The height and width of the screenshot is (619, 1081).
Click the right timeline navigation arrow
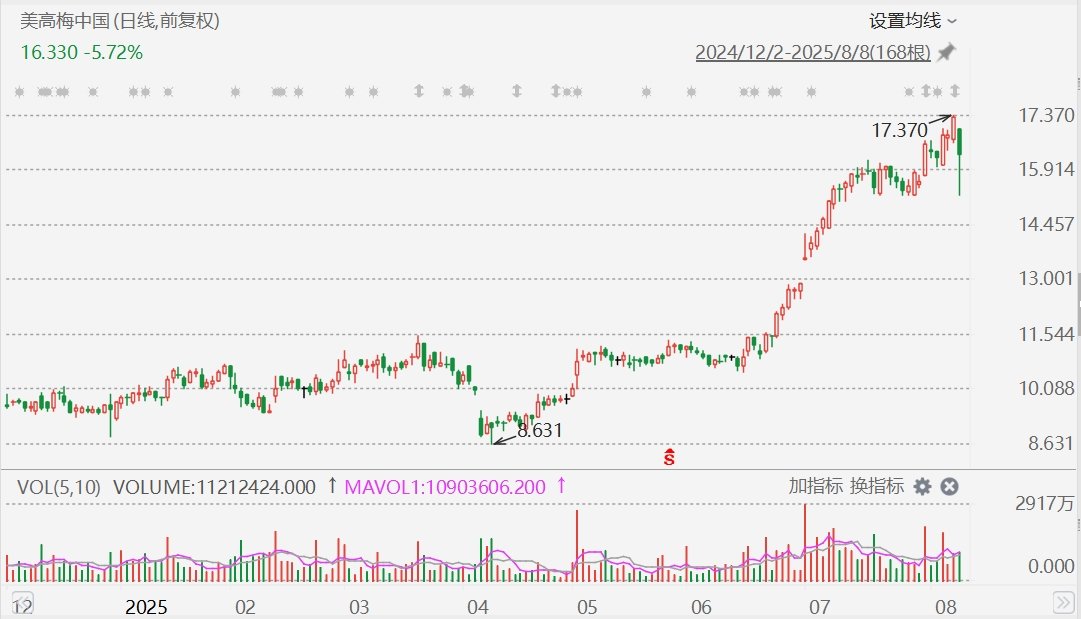1062,602
